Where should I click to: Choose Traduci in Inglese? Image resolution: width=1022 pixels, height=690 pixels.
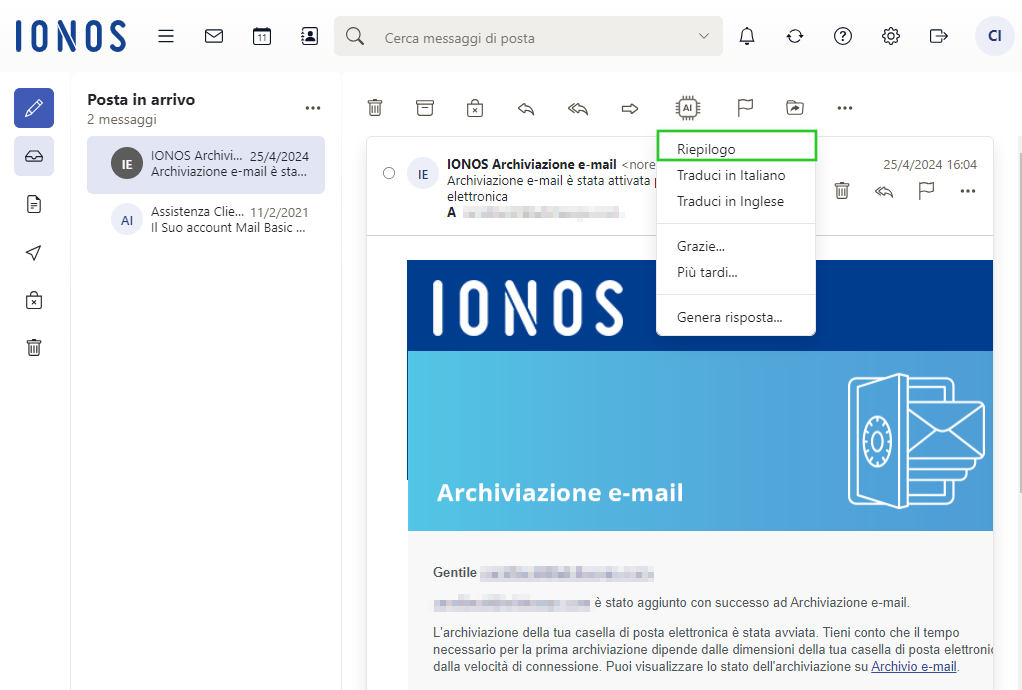click(x=737, y=201)
